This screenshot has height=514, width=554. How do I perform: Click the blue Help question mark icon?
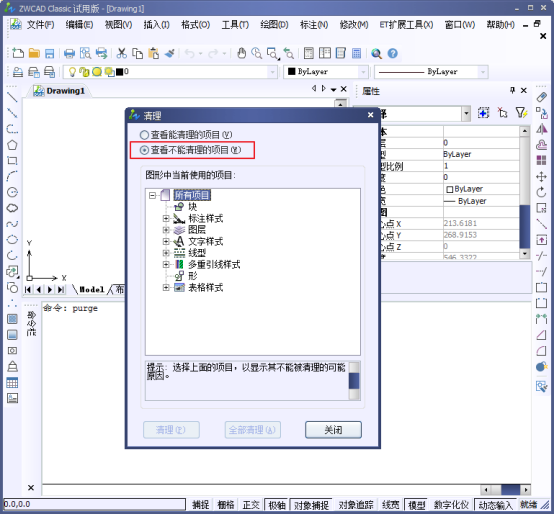(x=393, y=53)
